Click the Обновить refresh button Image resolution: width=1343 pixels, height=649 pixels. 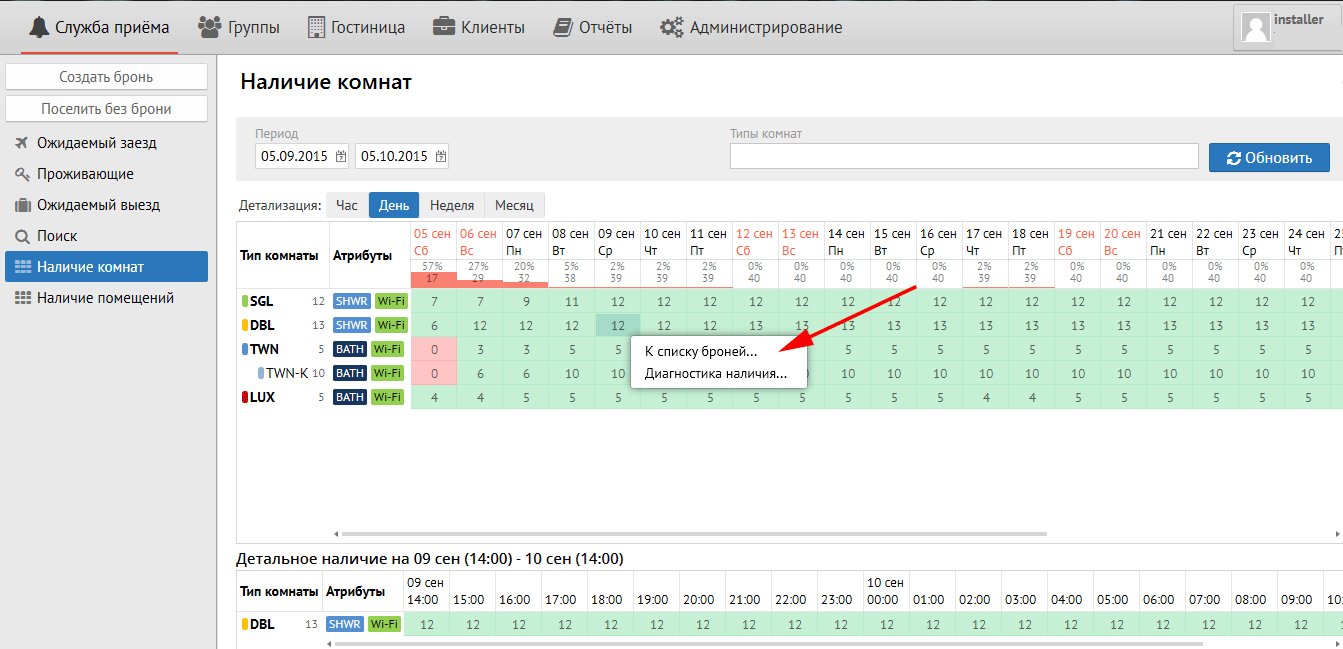tap(1269, 157)
